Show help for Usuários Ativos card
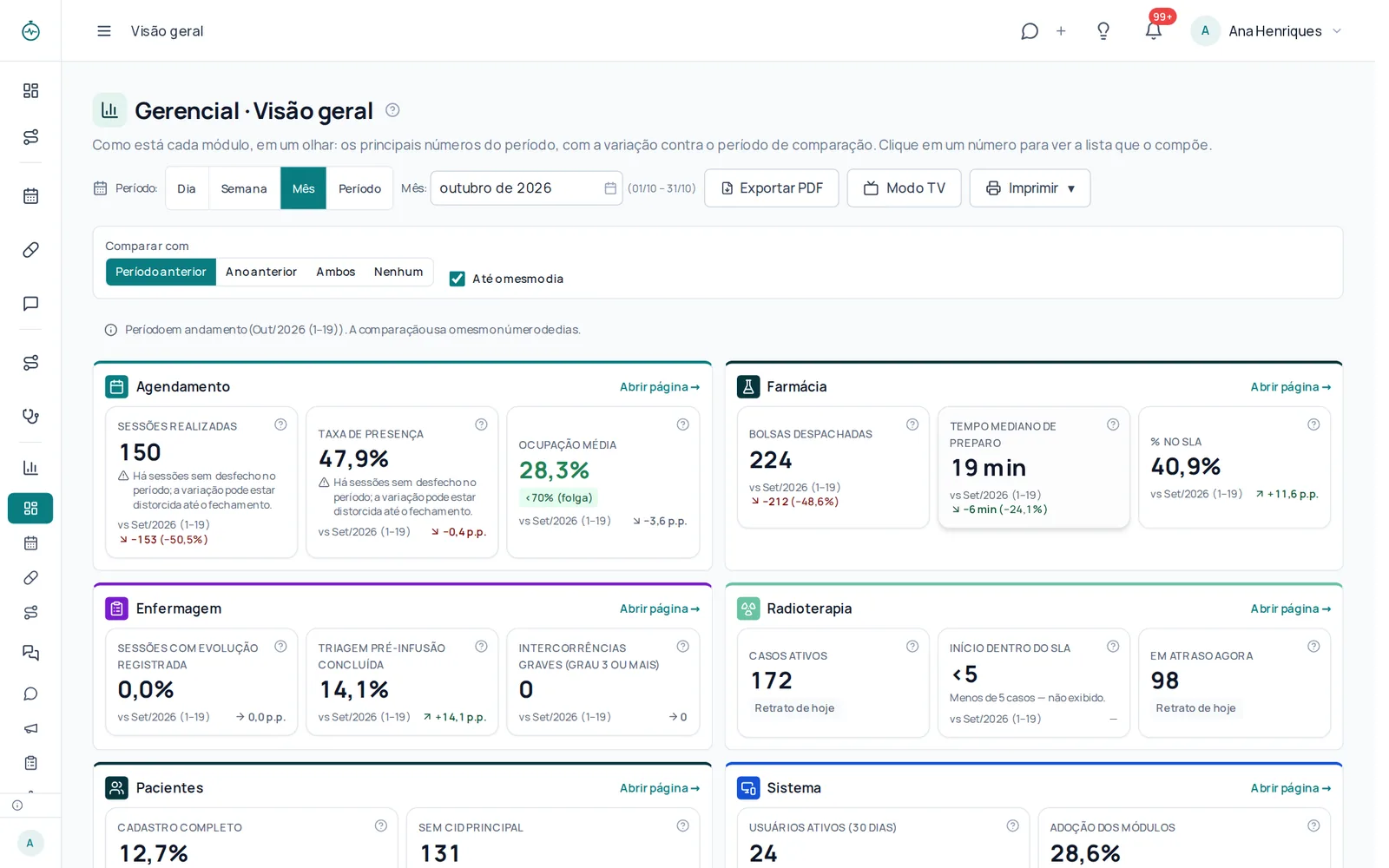This screenshot has width=1389, height=868. click(1012, 825)
